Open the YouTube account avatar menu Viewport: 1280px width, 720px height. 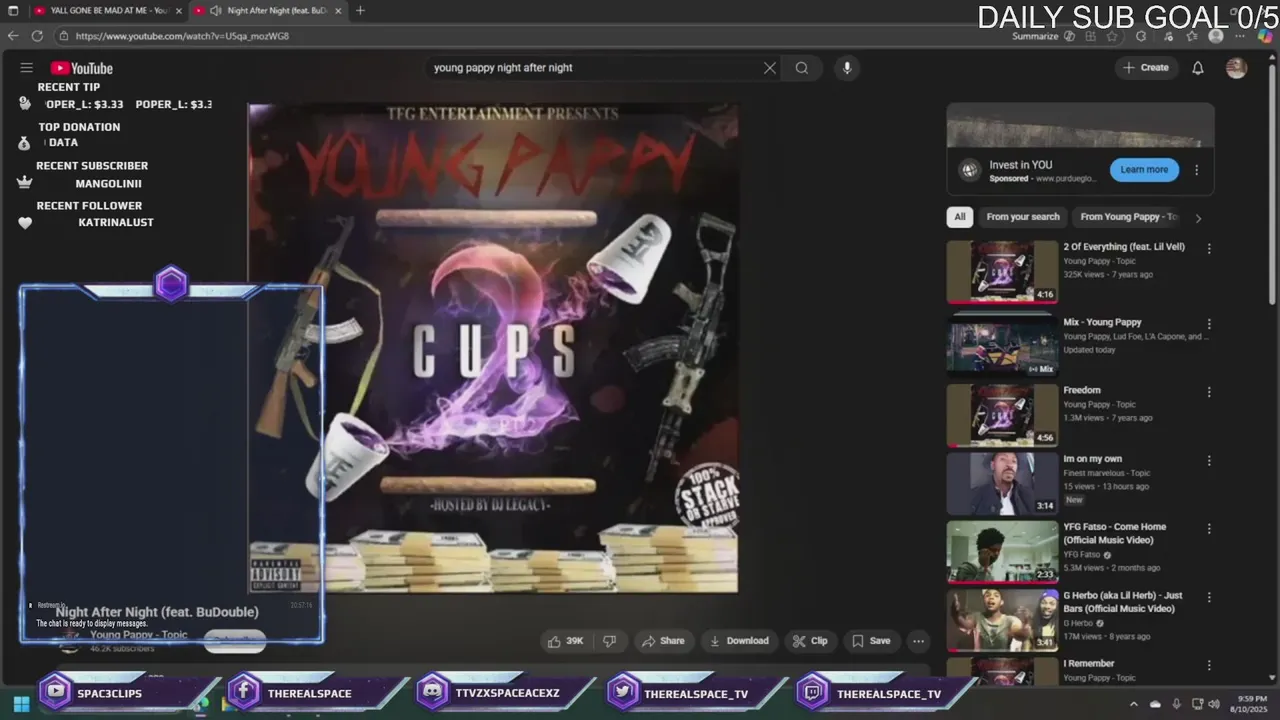point(1237,68)
